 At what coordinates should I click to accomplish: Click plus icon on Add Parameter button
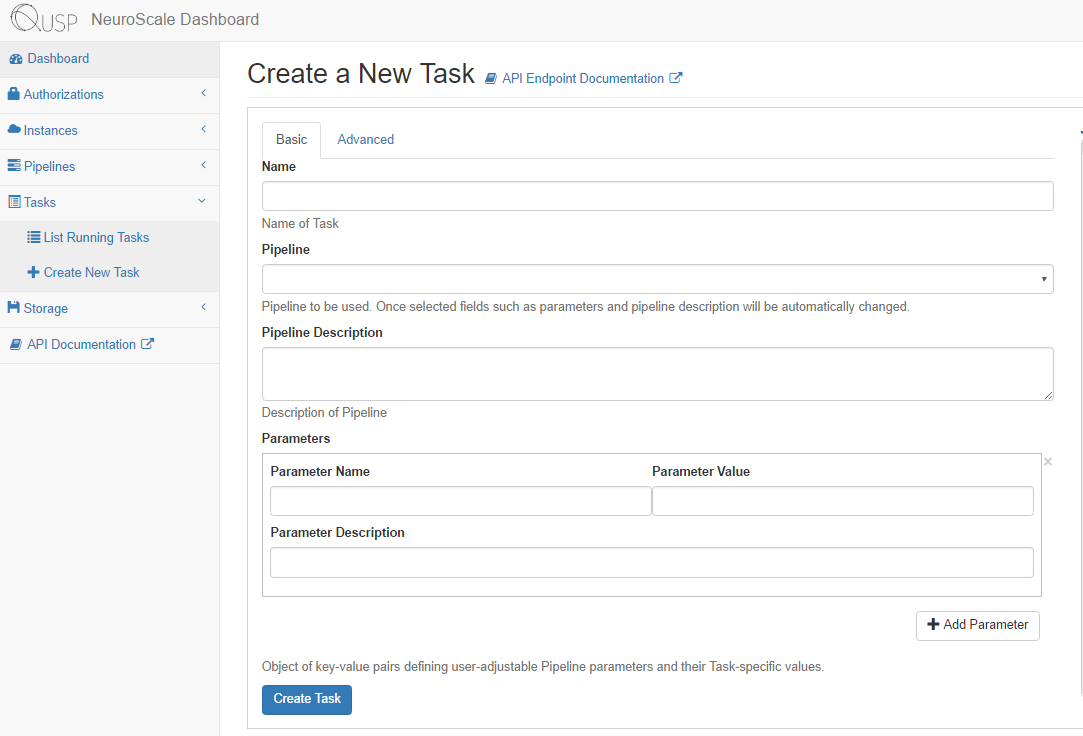(933, 624)
